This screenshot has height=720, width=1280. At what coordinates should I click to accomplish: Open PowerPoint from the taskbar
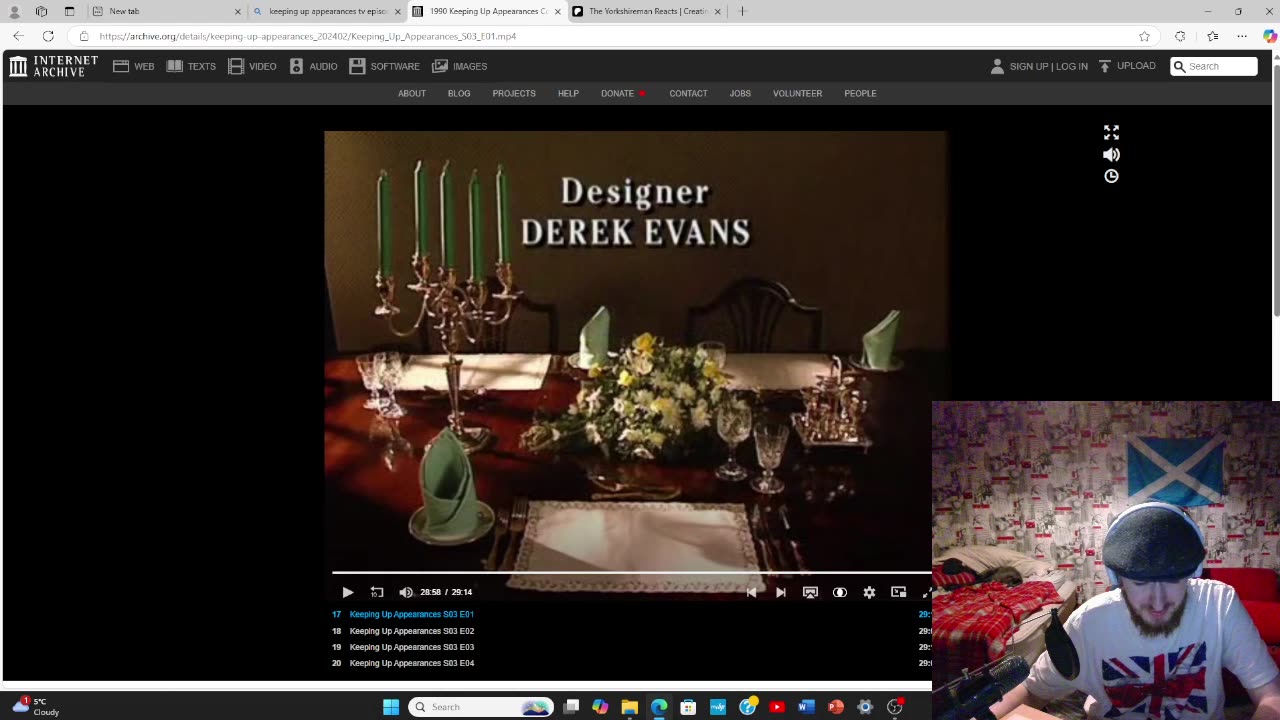836,707
